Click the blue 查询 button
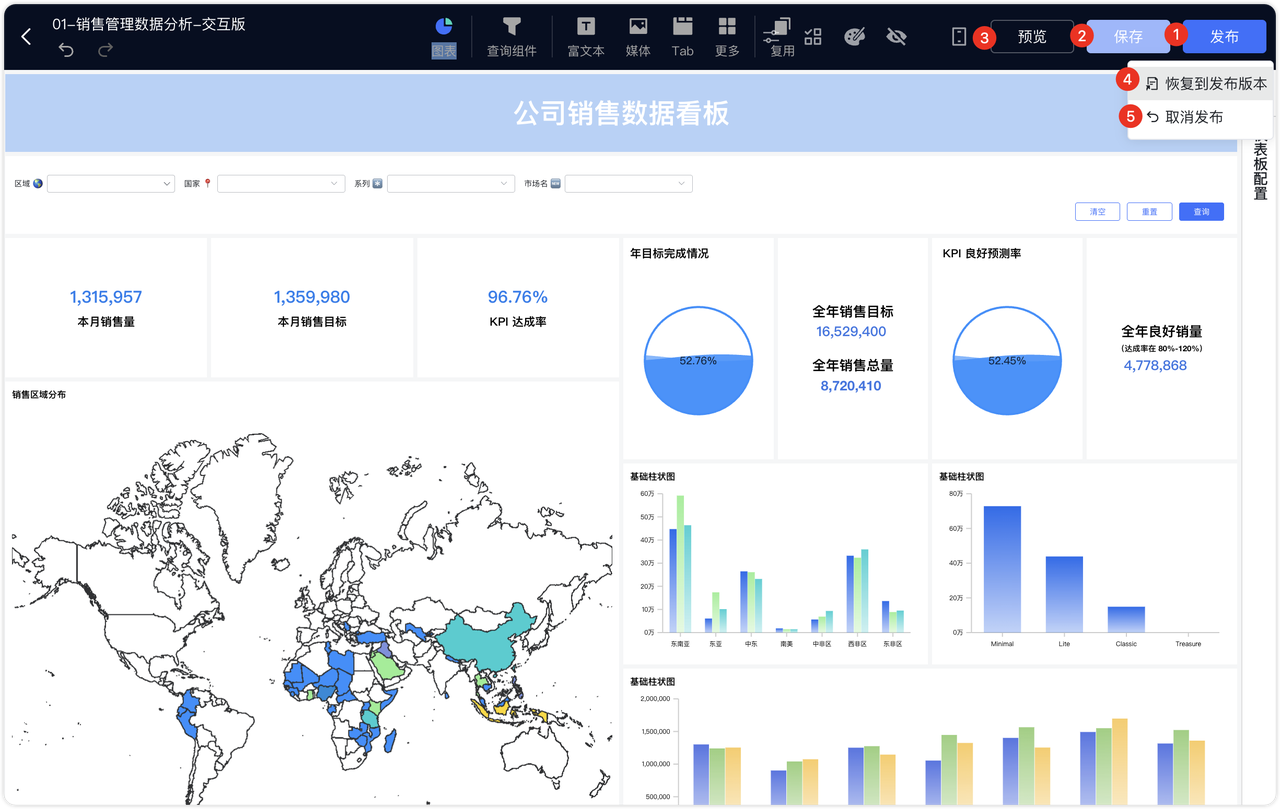1280x809 pixels. coord(1201,212)
